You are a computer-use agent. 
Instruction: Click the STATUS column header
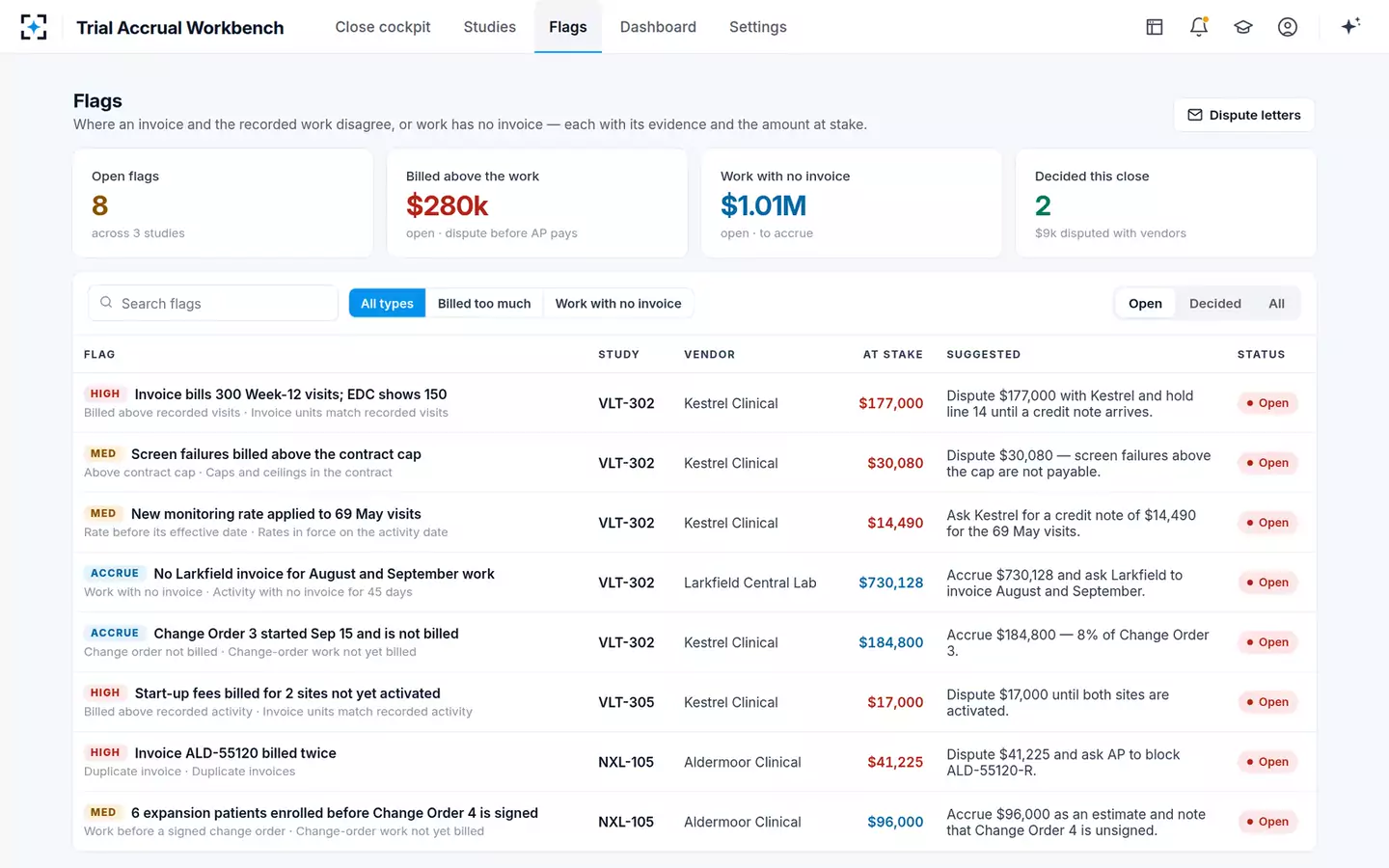(1261, 354)
